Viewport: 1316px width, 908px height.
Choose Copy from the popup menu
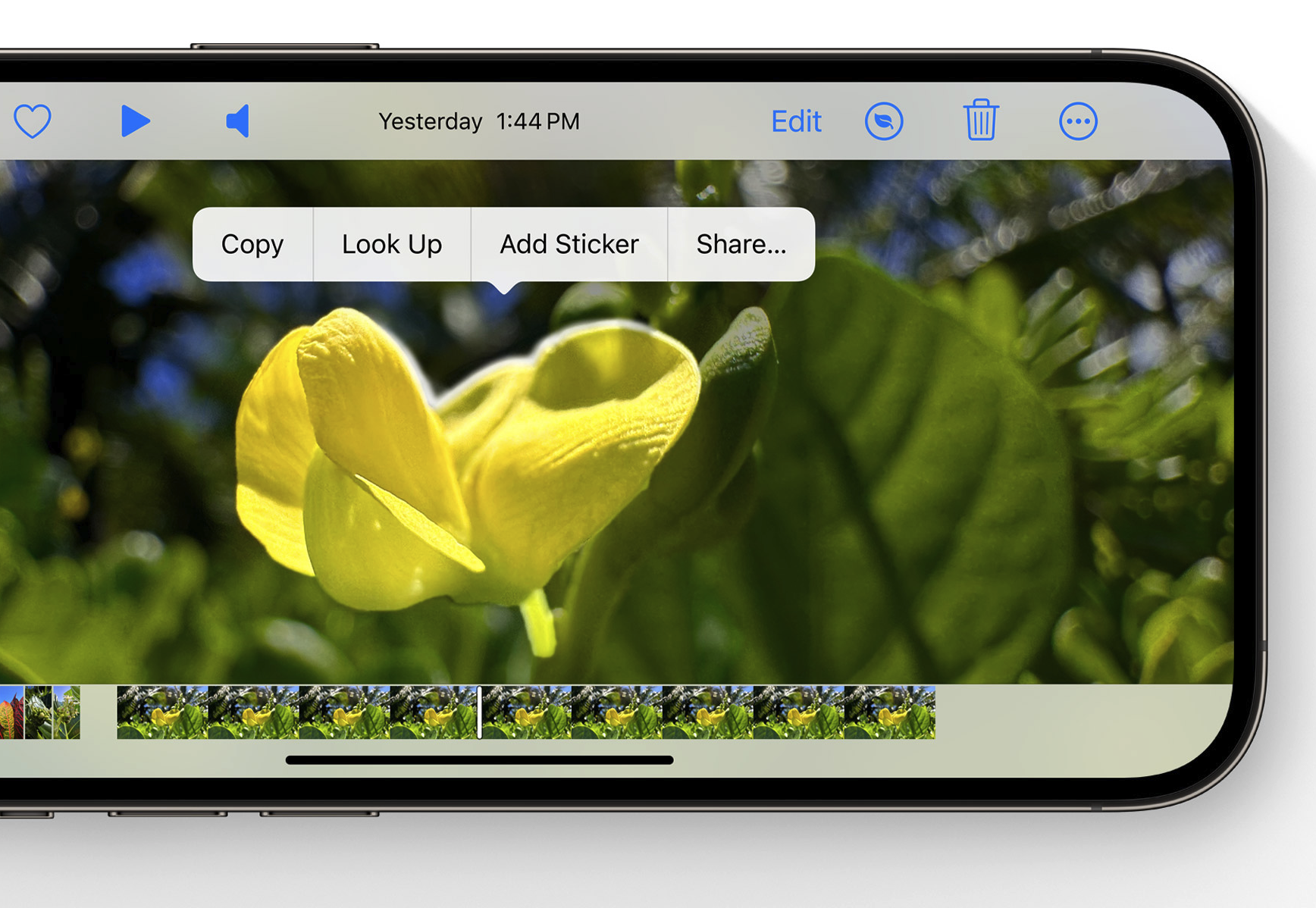coord(252,244)
